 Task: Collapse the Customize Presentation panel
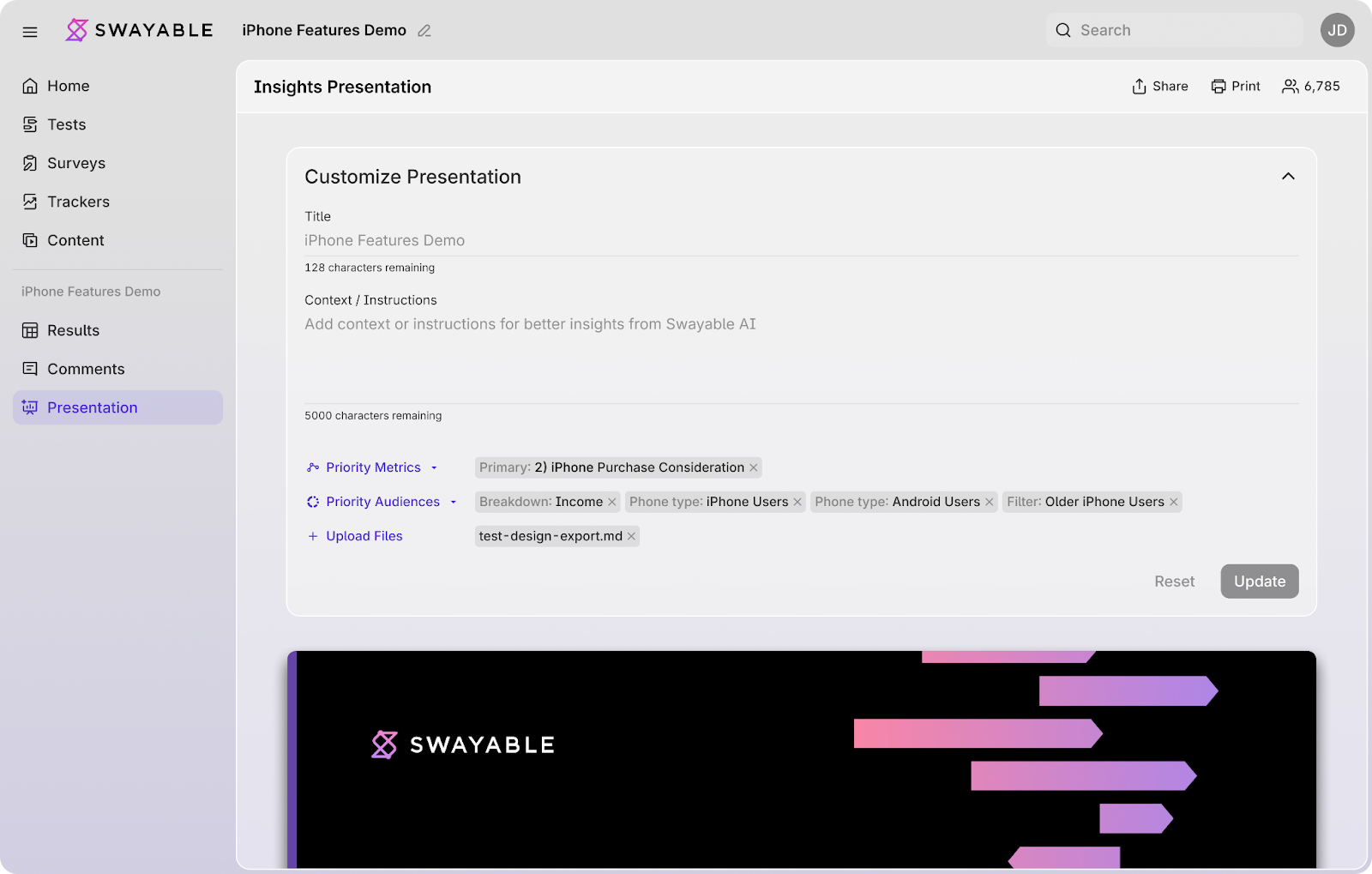pyautogui.click(x=1287, y=177)
